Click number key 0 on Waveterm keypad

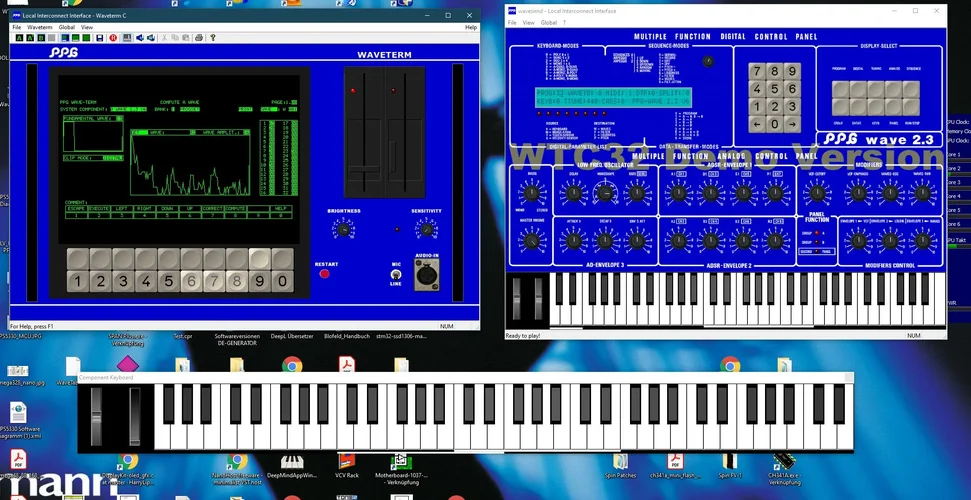pos(282,281)
